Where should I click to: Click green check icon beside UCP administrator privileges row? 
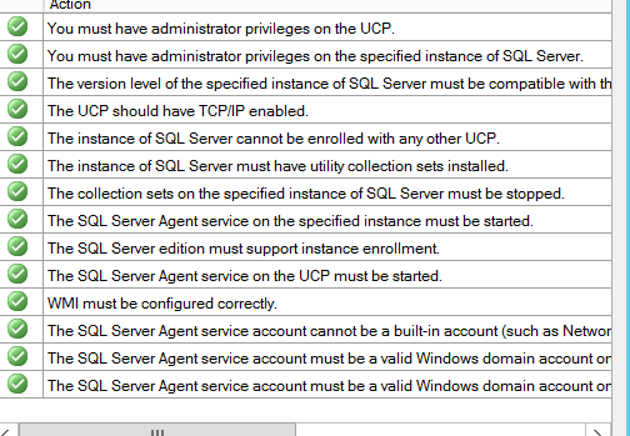point(17,27)
